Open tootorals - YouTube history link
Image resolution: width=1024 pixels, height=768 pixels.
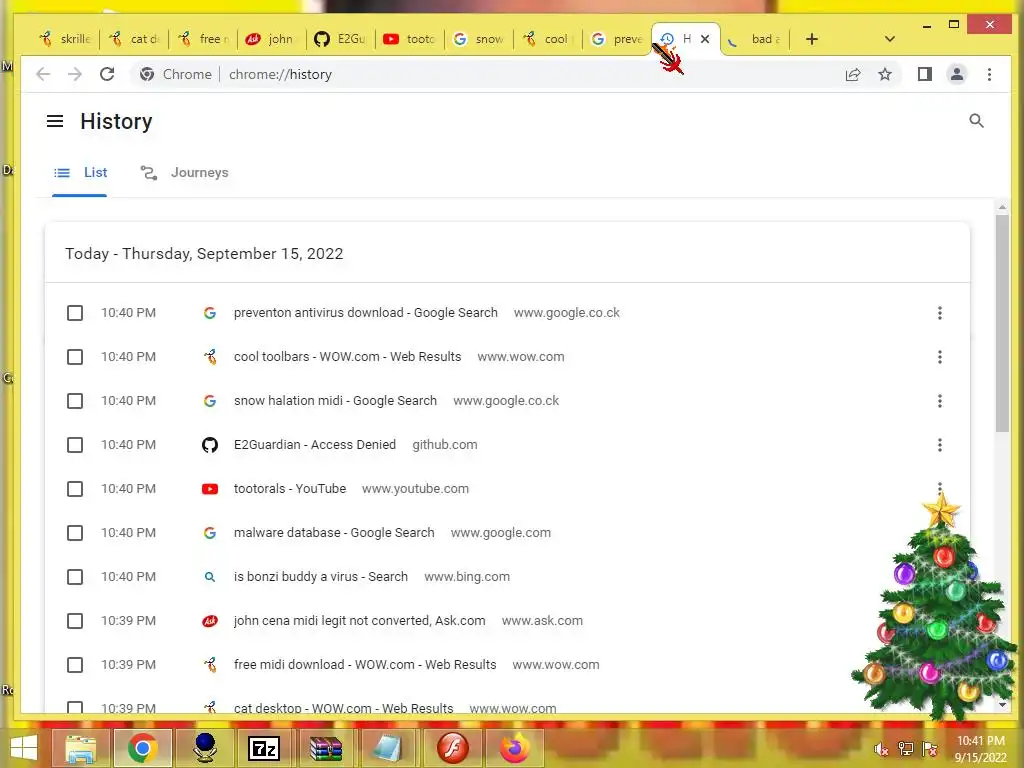(290, 488)
